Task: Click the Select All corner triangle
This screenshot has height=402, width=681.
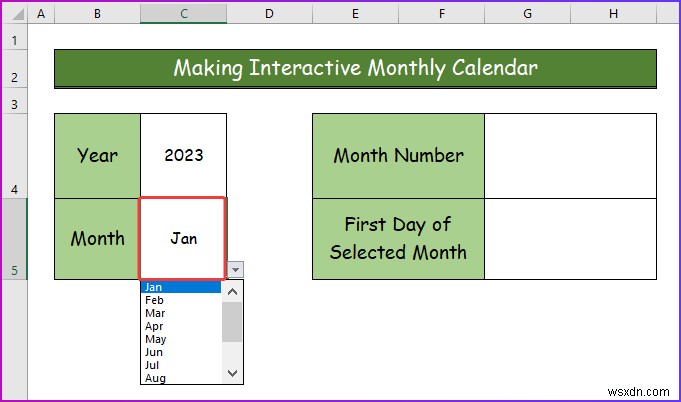Action: click(17, 14)
